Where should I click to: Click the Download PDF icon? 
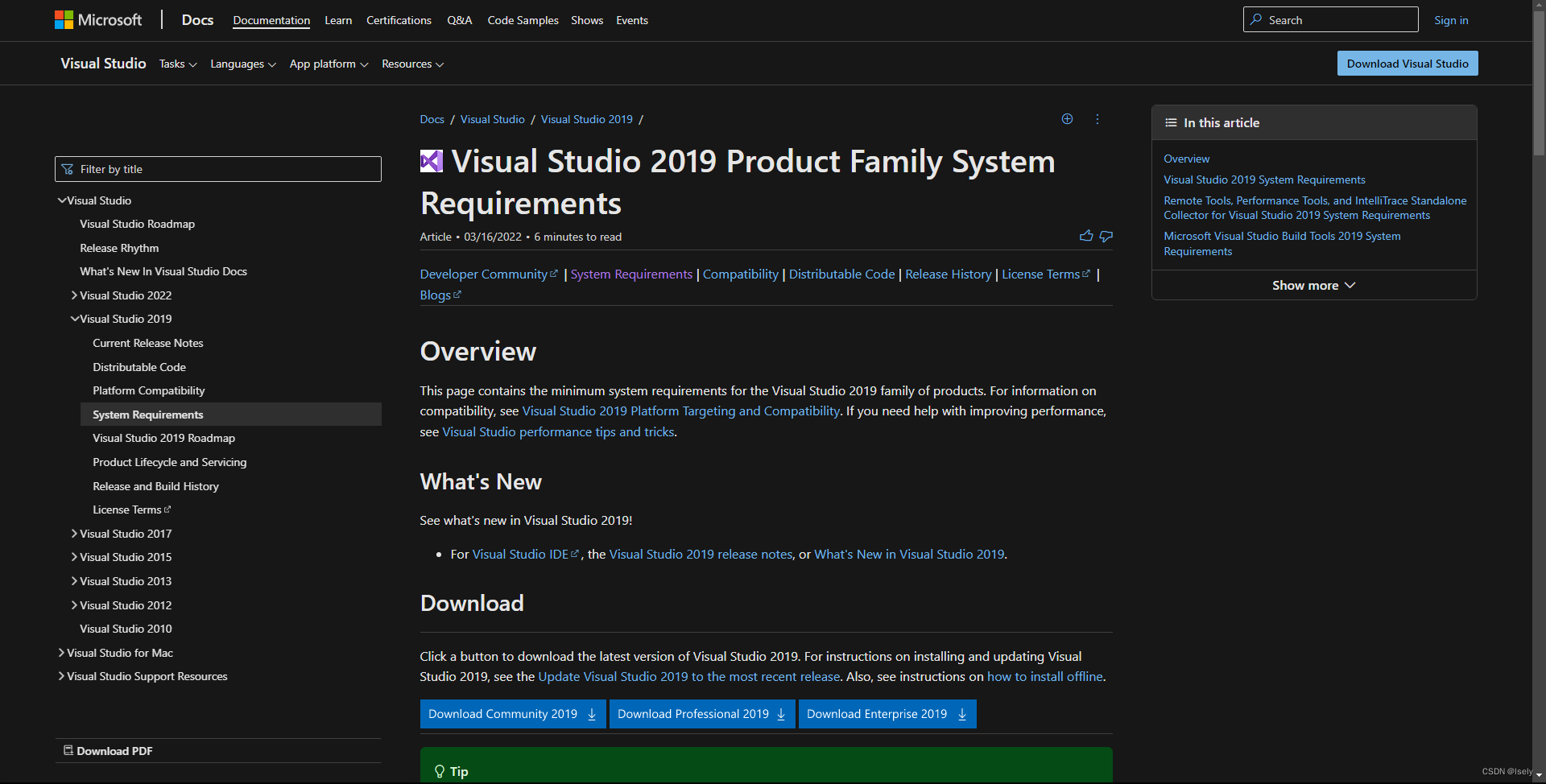pyautogui.click(x=68, y=750)
